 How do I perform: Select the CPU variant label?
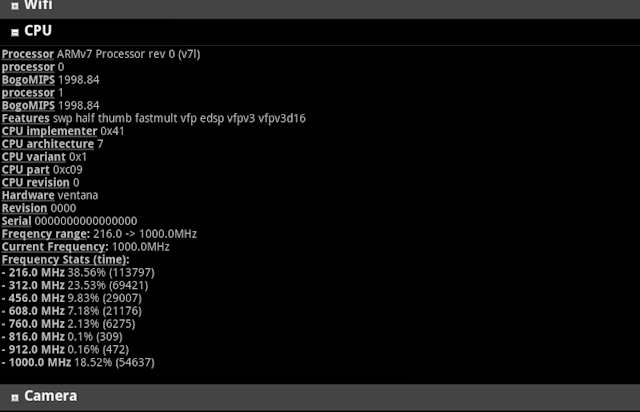coord(33,157)
